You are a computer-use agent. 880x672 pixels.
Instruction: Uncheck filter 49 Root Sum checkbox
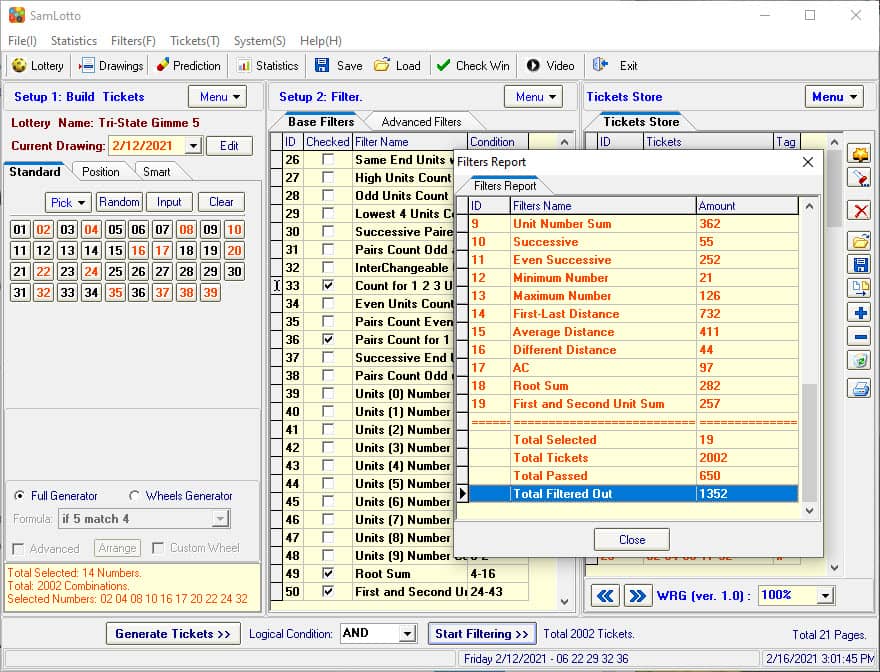coord(328,574)
